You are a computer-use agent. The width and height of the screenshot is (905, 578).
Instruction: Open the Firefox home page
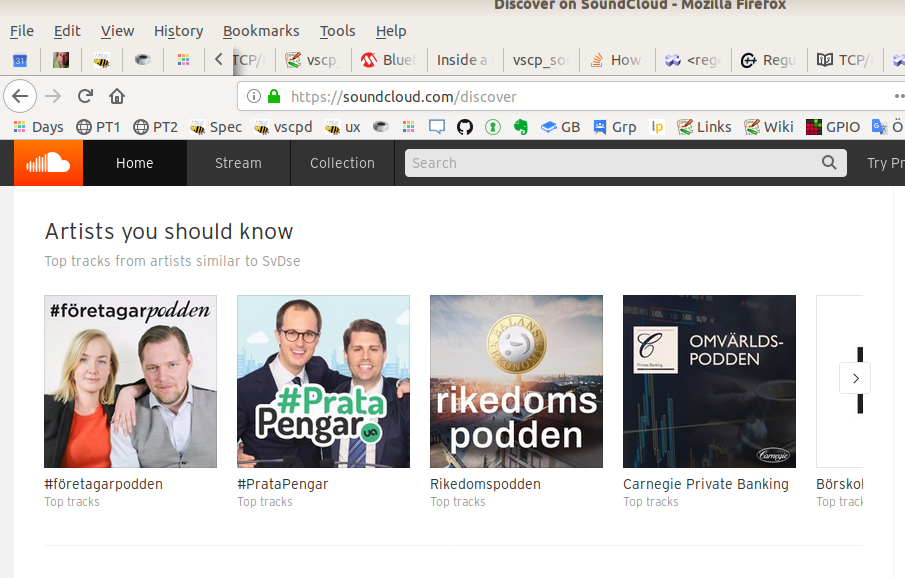point(117,96)
